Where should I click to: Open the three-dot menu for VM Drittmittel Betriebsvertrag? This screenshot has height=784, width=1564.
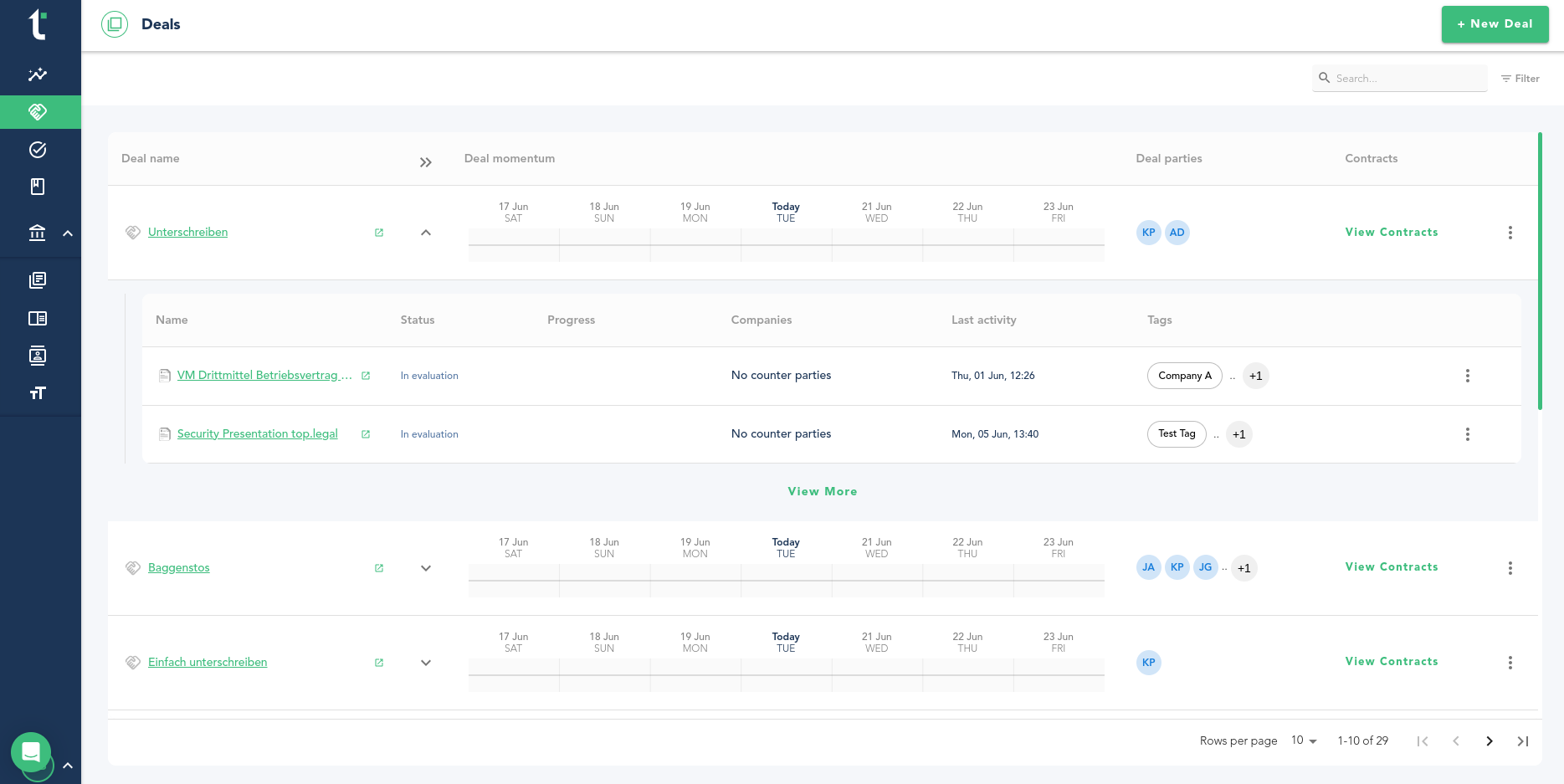pos(1467,376)
